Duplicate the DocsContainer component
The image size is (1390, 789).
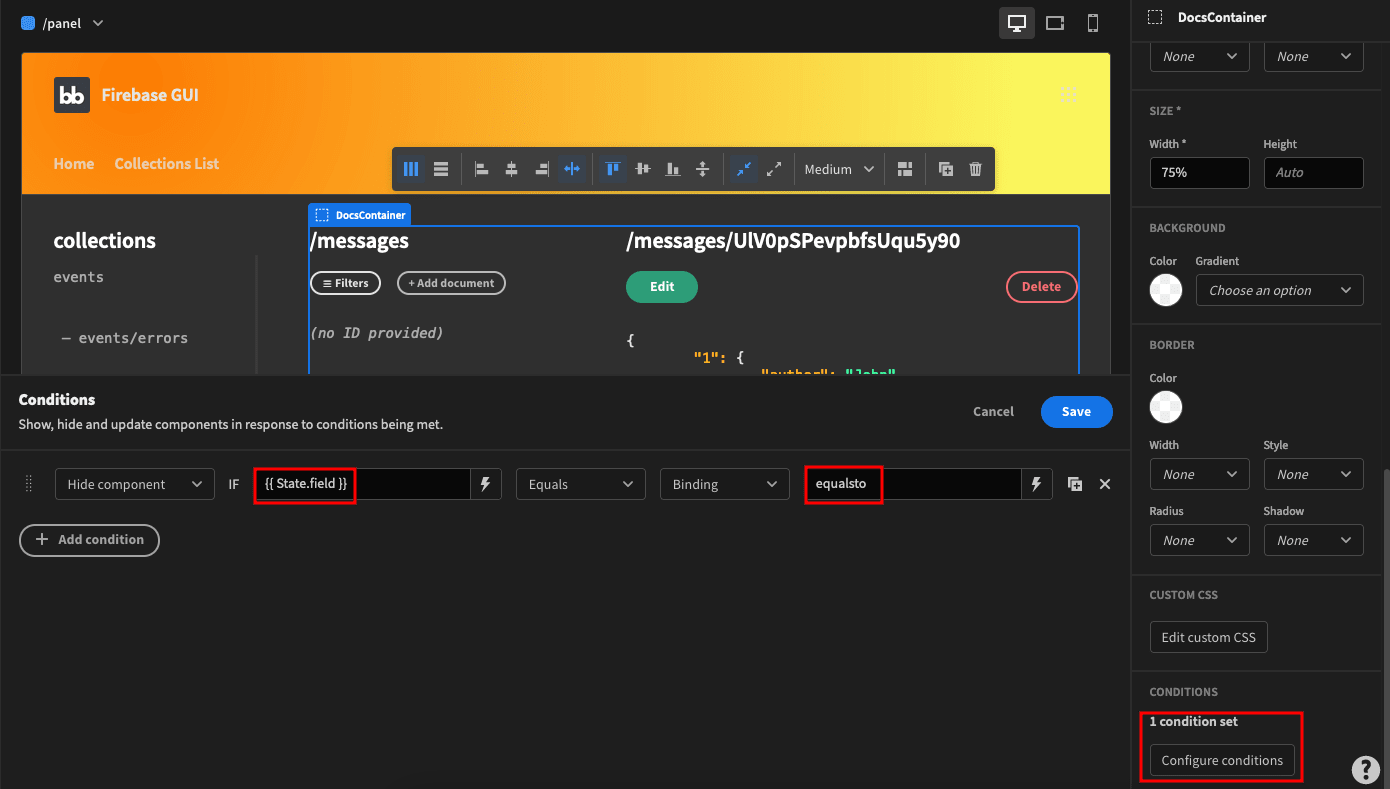click(x=946, y=169)
